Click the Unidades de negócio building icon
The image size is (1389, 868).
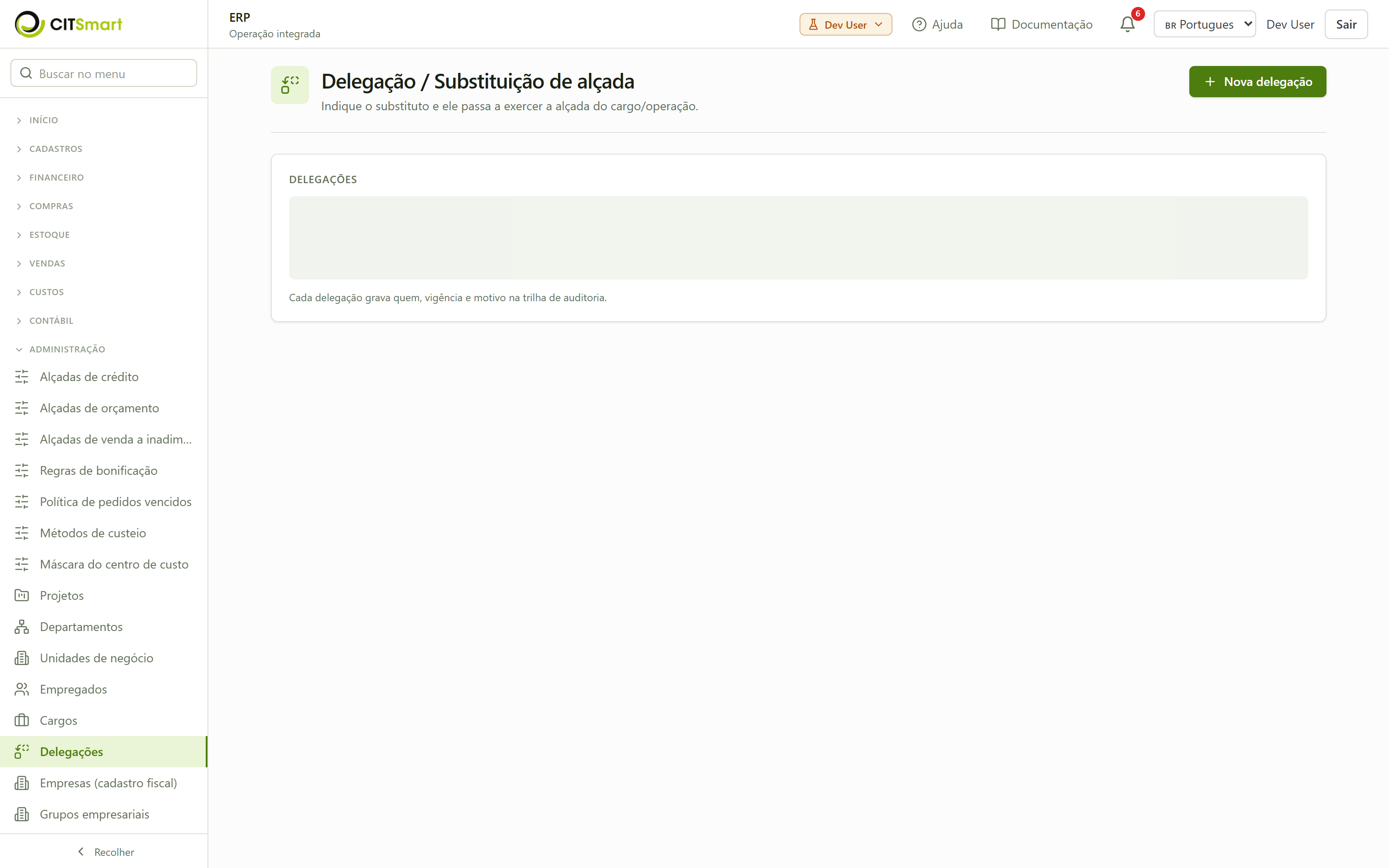[22, 658]
